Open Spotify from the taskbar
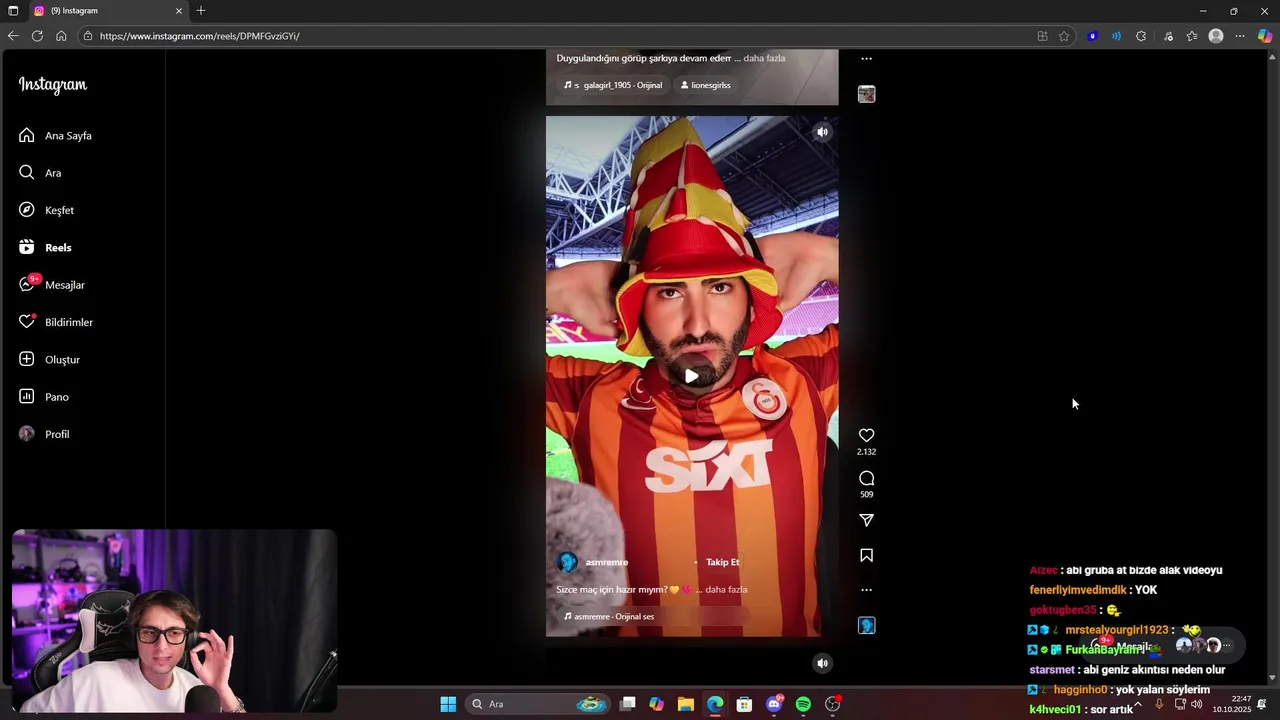The width and height of the screenshot is (1280, 720). tap(803, 704)
